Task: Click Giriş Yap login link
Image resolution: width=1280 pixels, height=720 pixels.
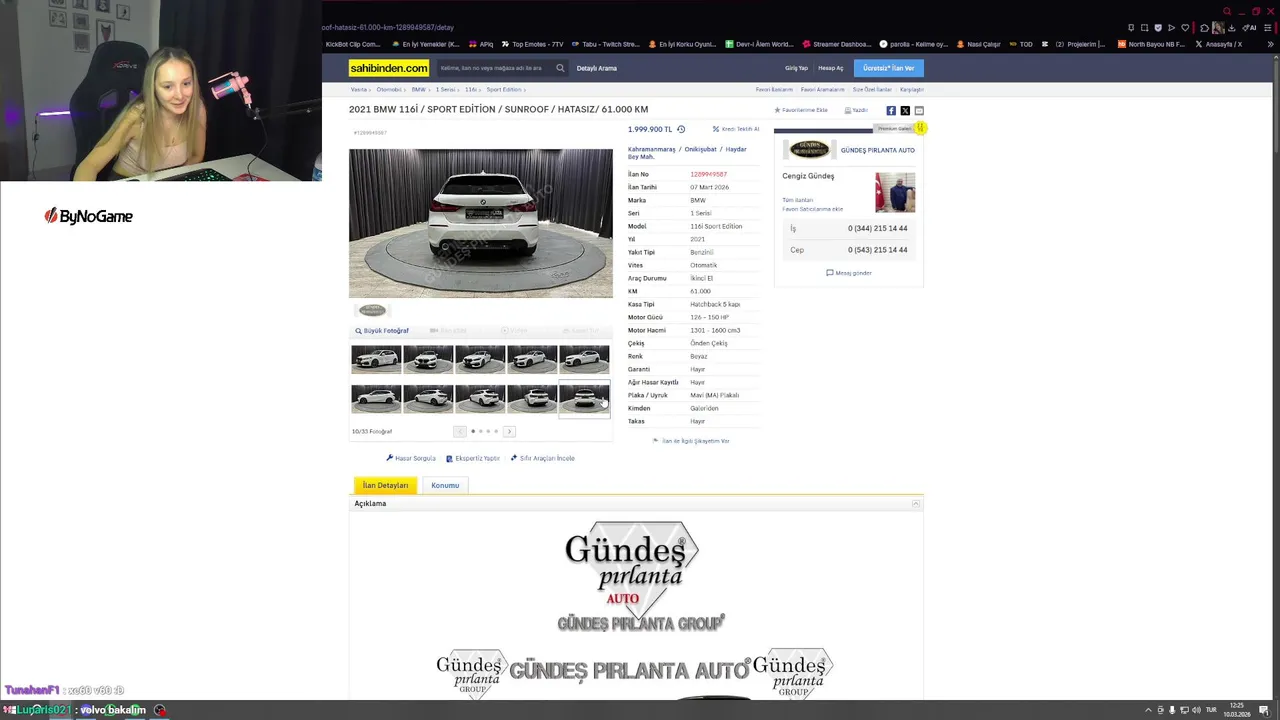Action: point(796,68)
